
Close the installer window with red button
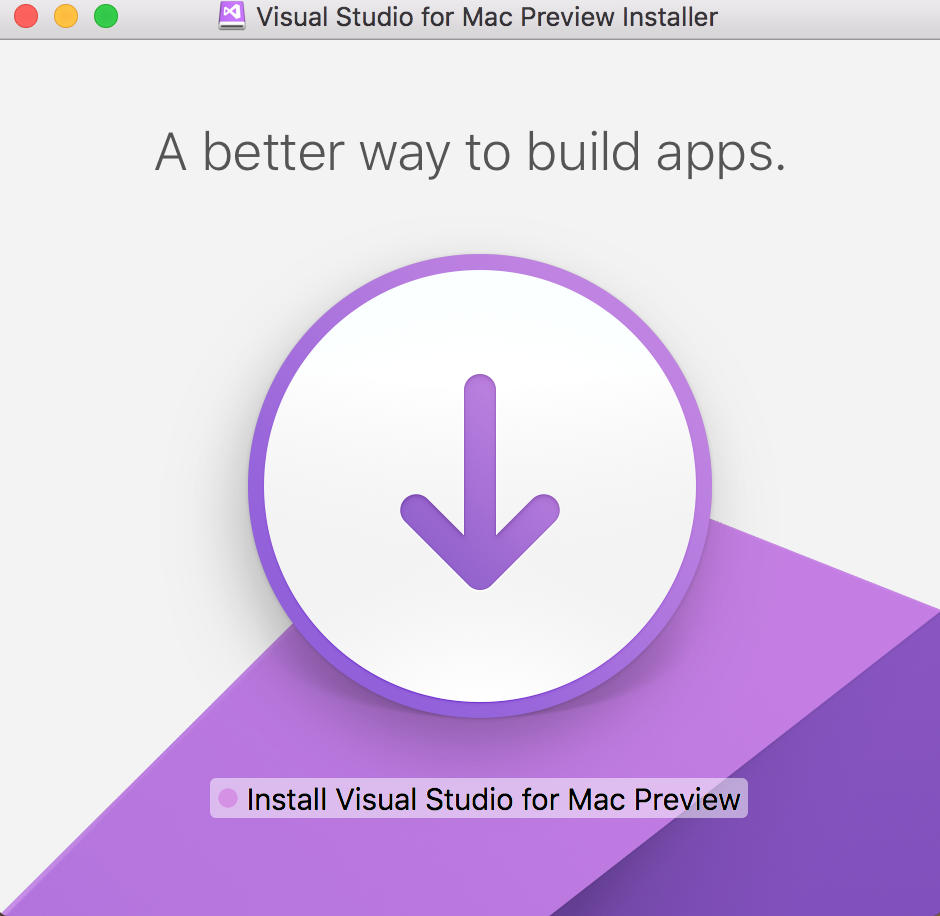[x=26, y=16]
